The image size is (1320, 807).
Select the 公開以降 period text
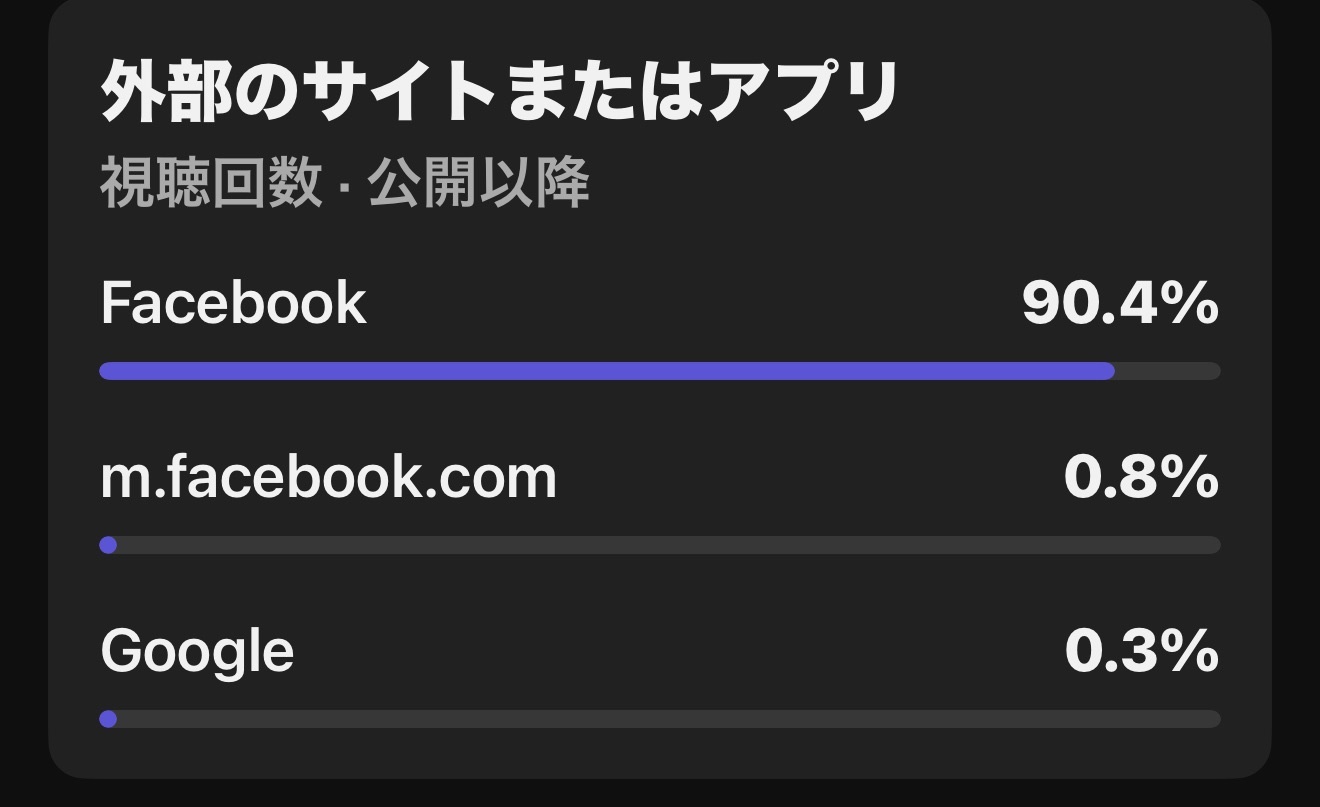[479, 184]
